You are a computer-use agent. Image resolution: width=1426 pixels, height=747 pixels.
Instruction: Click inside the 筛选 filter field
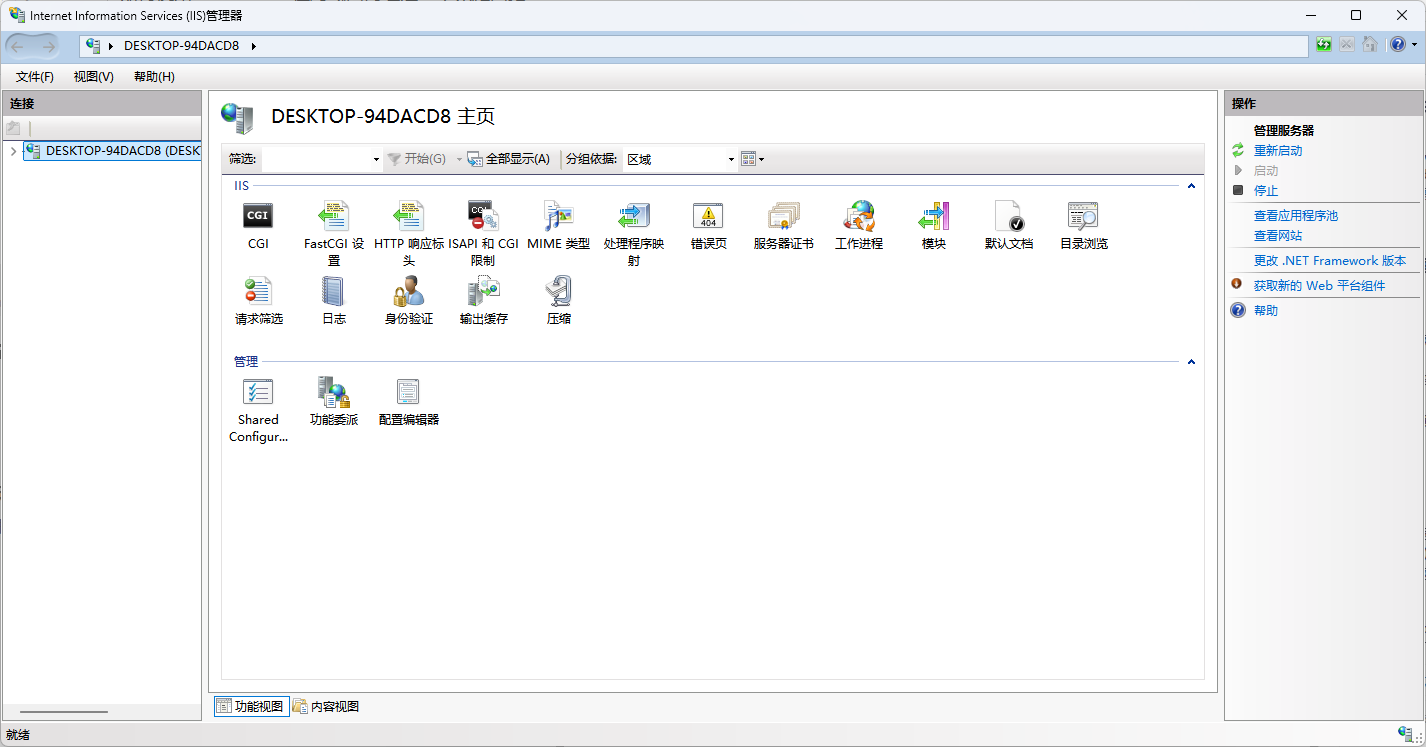point(315,159)
